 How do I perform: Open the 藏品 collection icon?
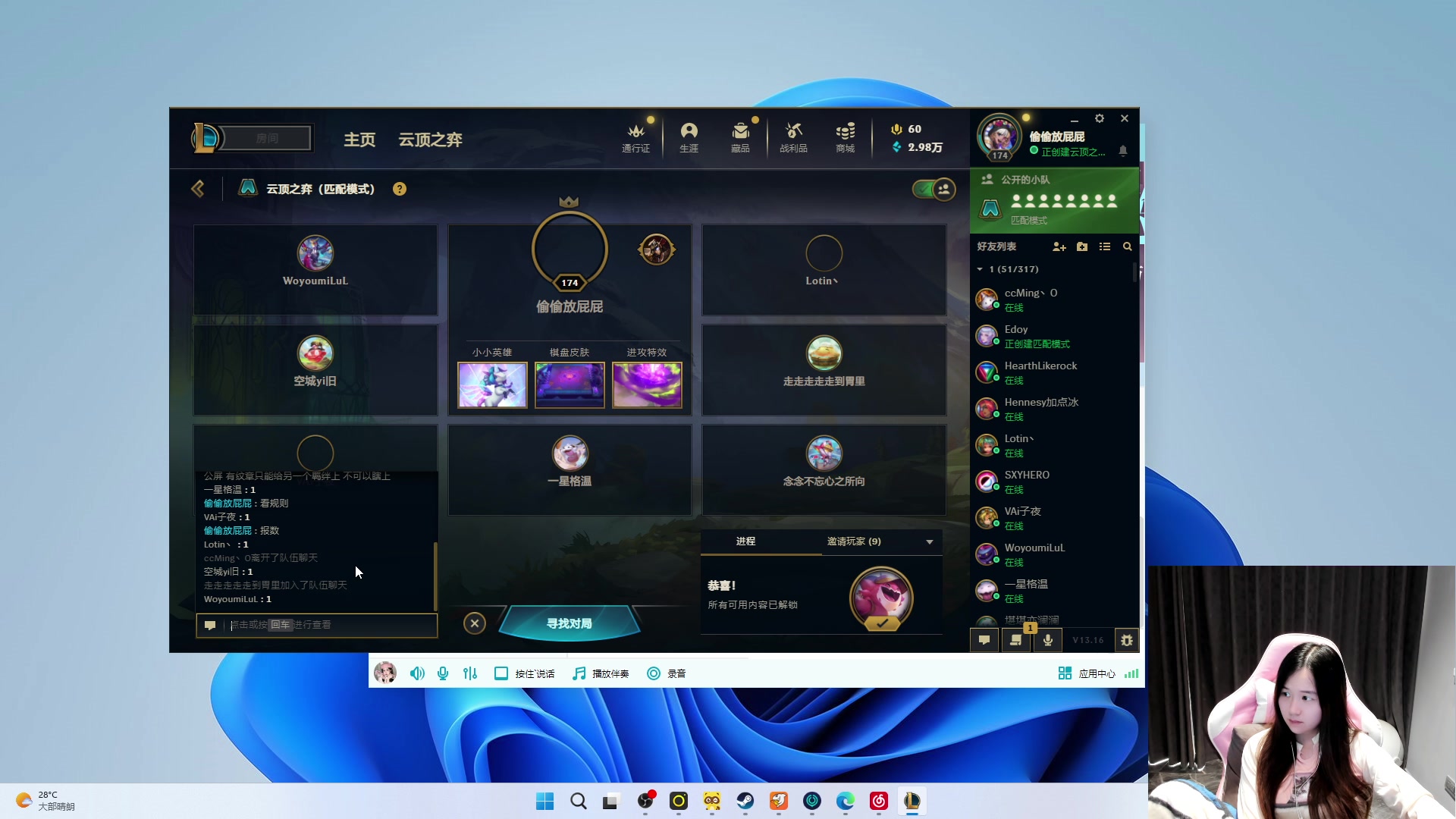click(740, 137)
